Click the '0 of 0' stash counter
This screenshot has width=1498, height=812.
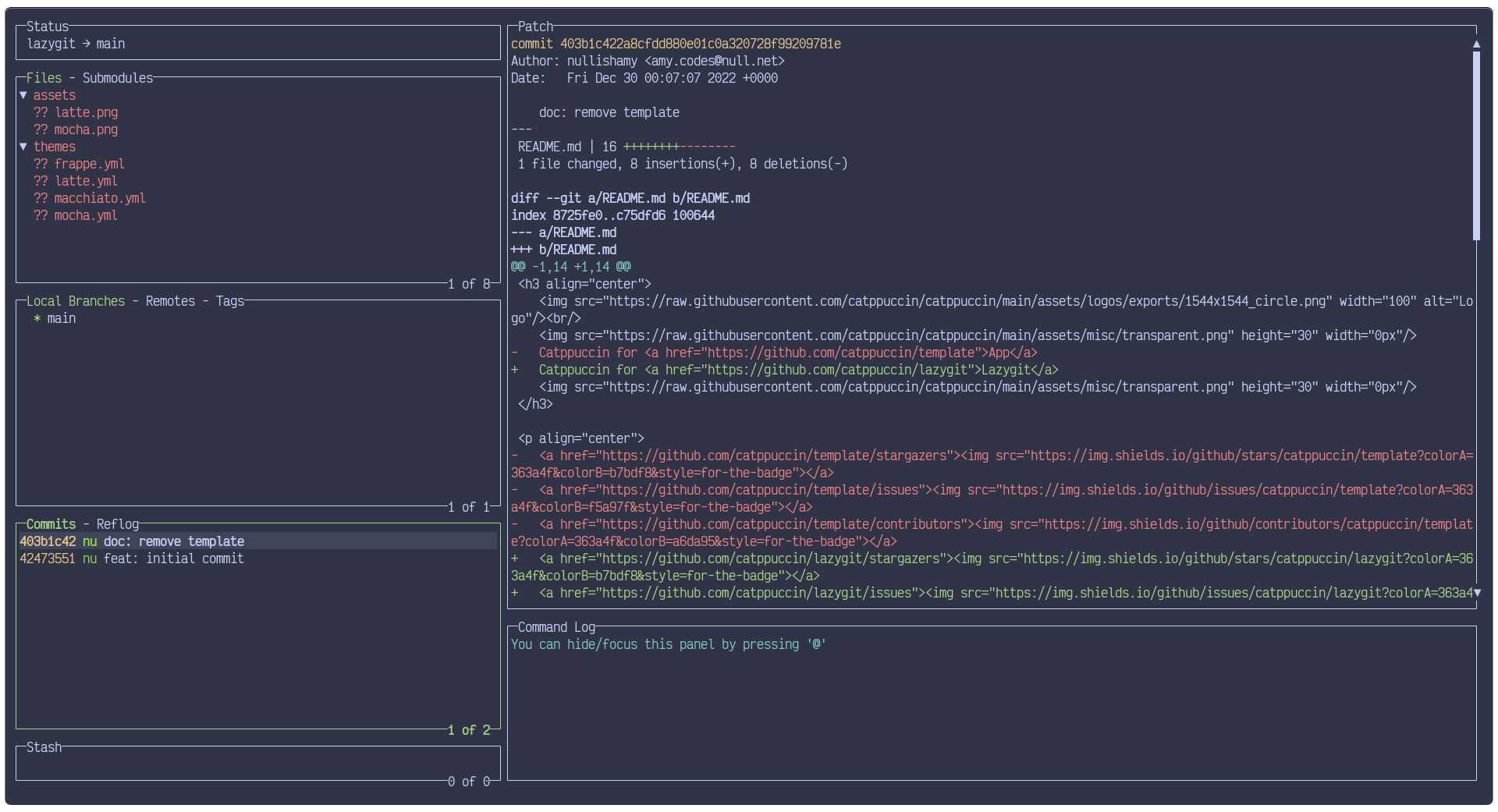[x=469, y=782]
